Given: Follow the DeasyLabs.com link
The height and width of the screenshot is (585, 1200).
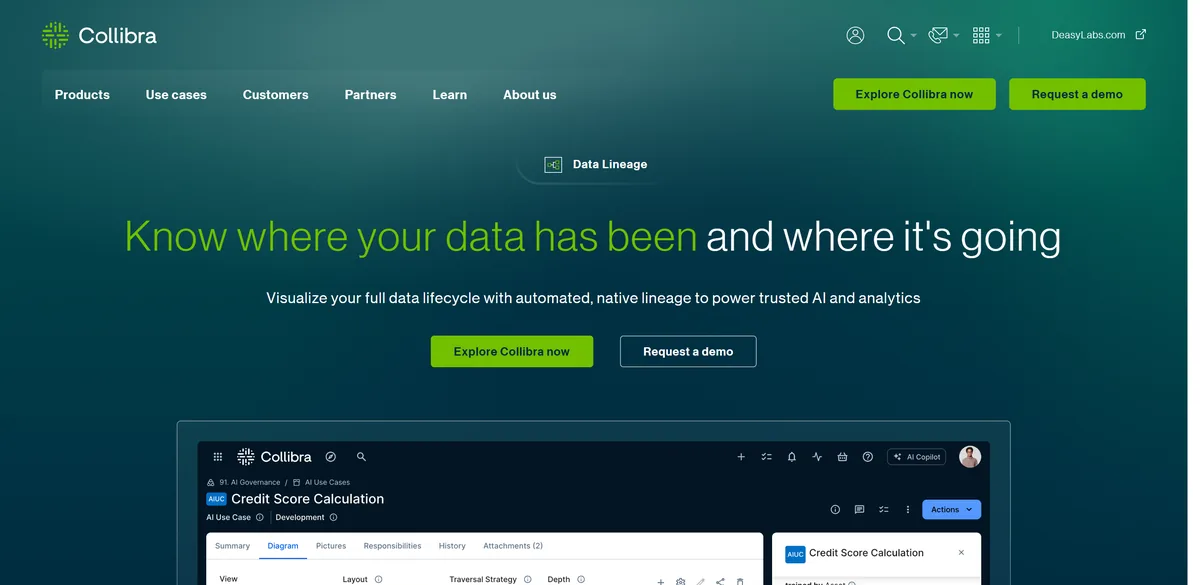Looking at the screenshot, I should click(1088, 35).
